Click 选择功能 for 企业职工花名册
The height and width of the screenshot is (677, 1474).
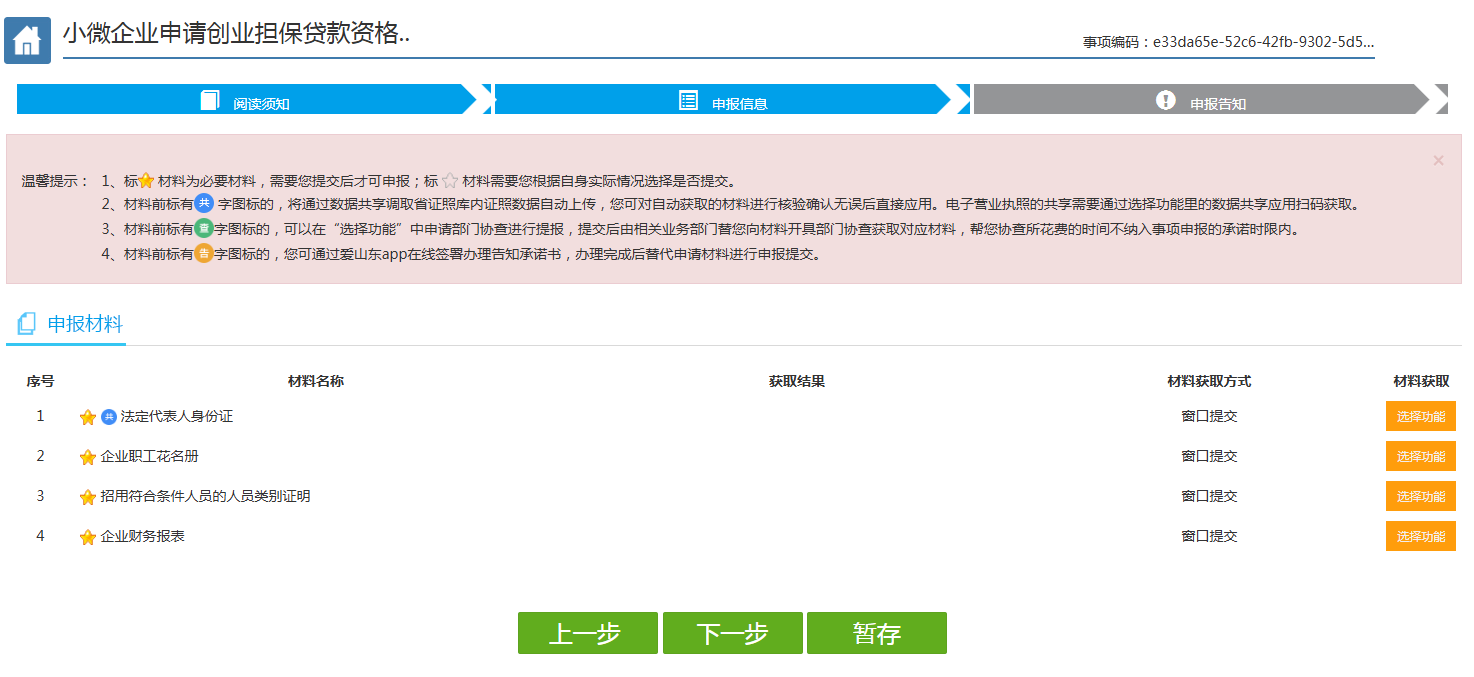pos(1420,456)
